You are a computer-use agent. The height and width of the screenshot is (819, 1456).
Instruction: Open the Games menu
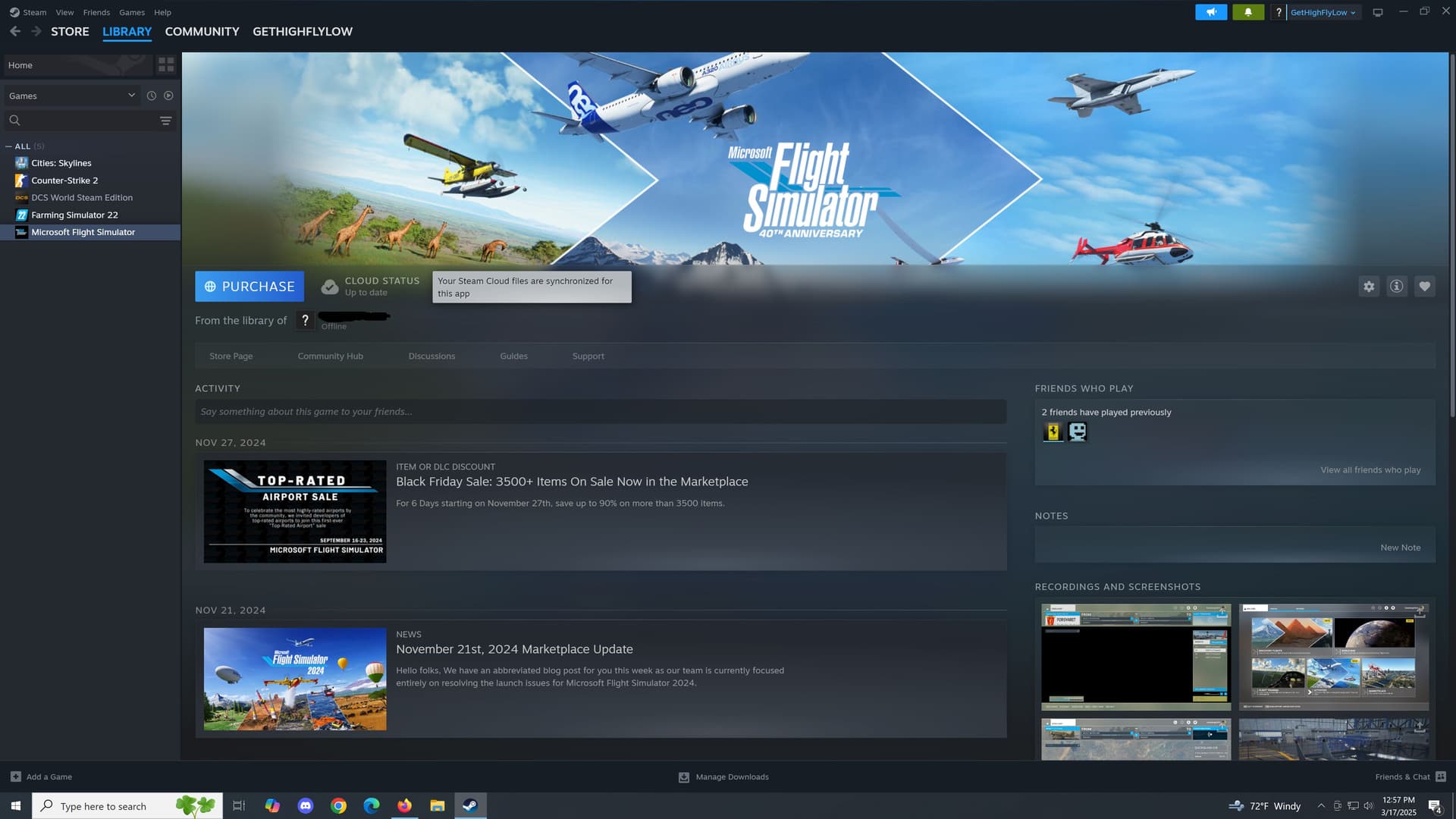click(132, 12)
